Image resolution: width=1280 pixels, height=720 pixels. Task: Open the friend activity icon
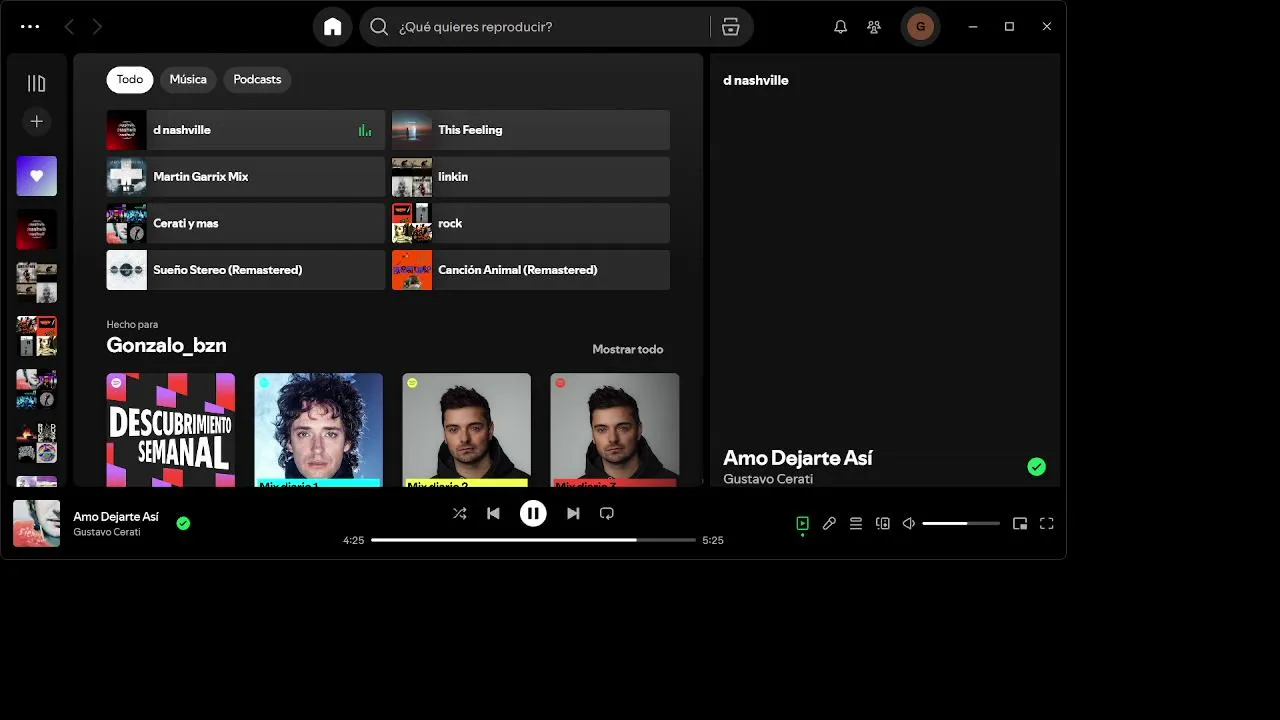[x=874, y=27]
